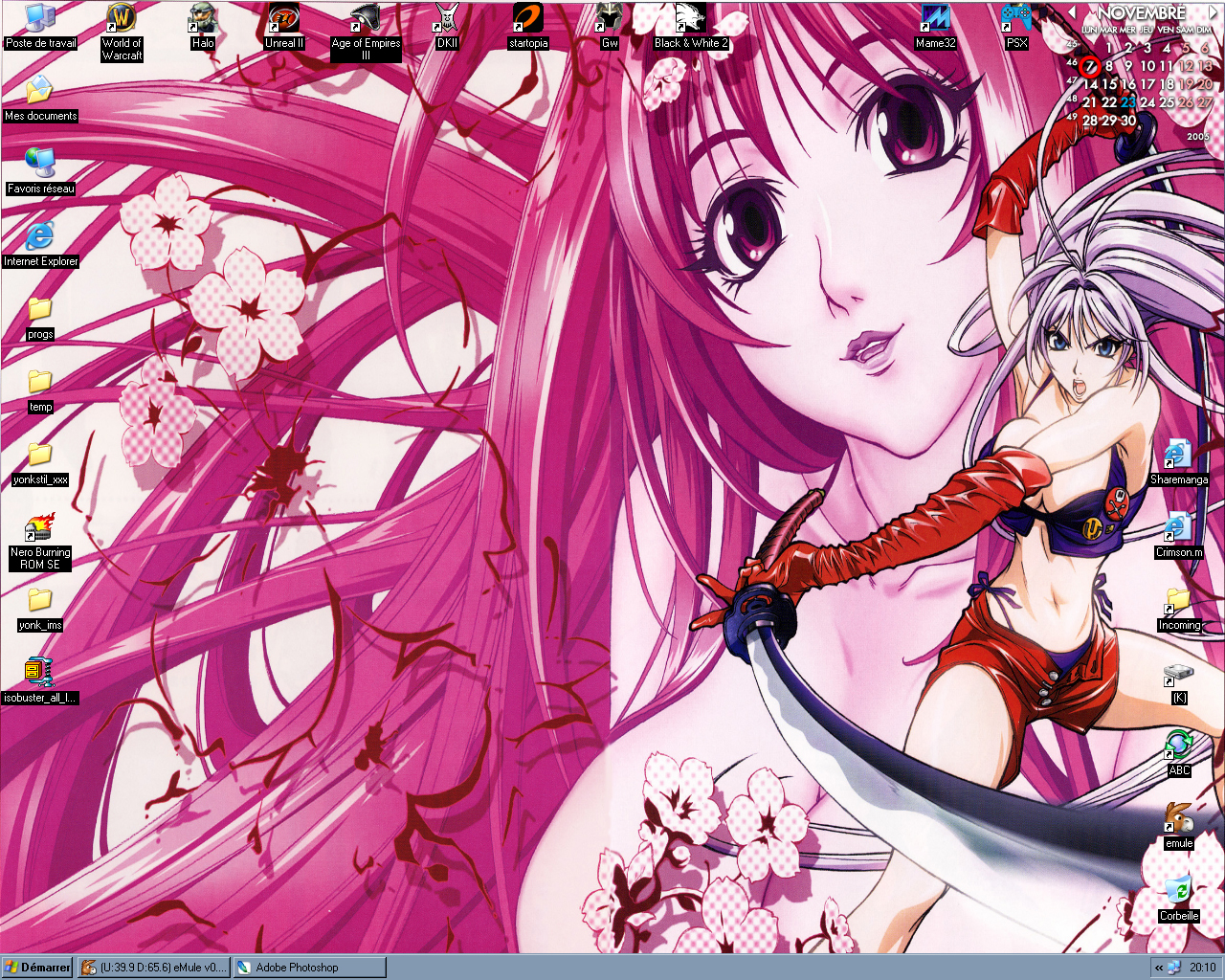Select the progs folder
Screen dimensions: 1225x980
tap(40, 317)
